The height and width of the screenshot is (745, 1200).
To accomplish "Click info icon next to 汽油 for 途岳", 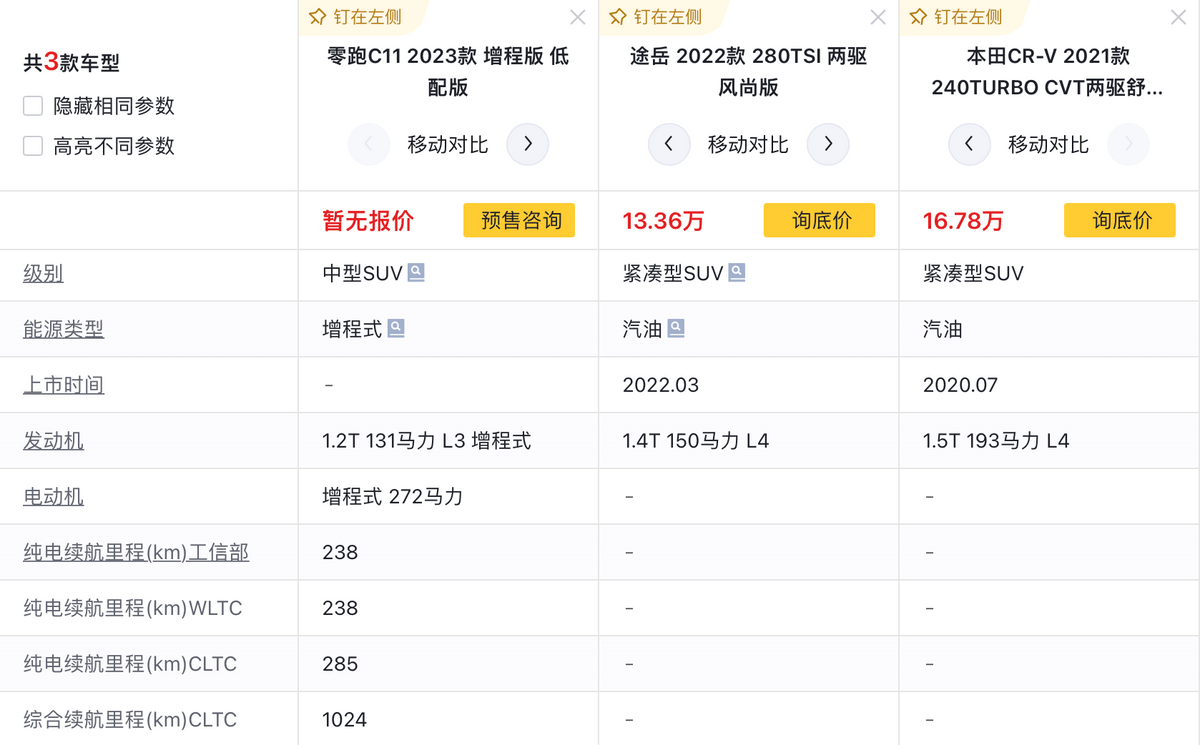I will tap(676, 328).
